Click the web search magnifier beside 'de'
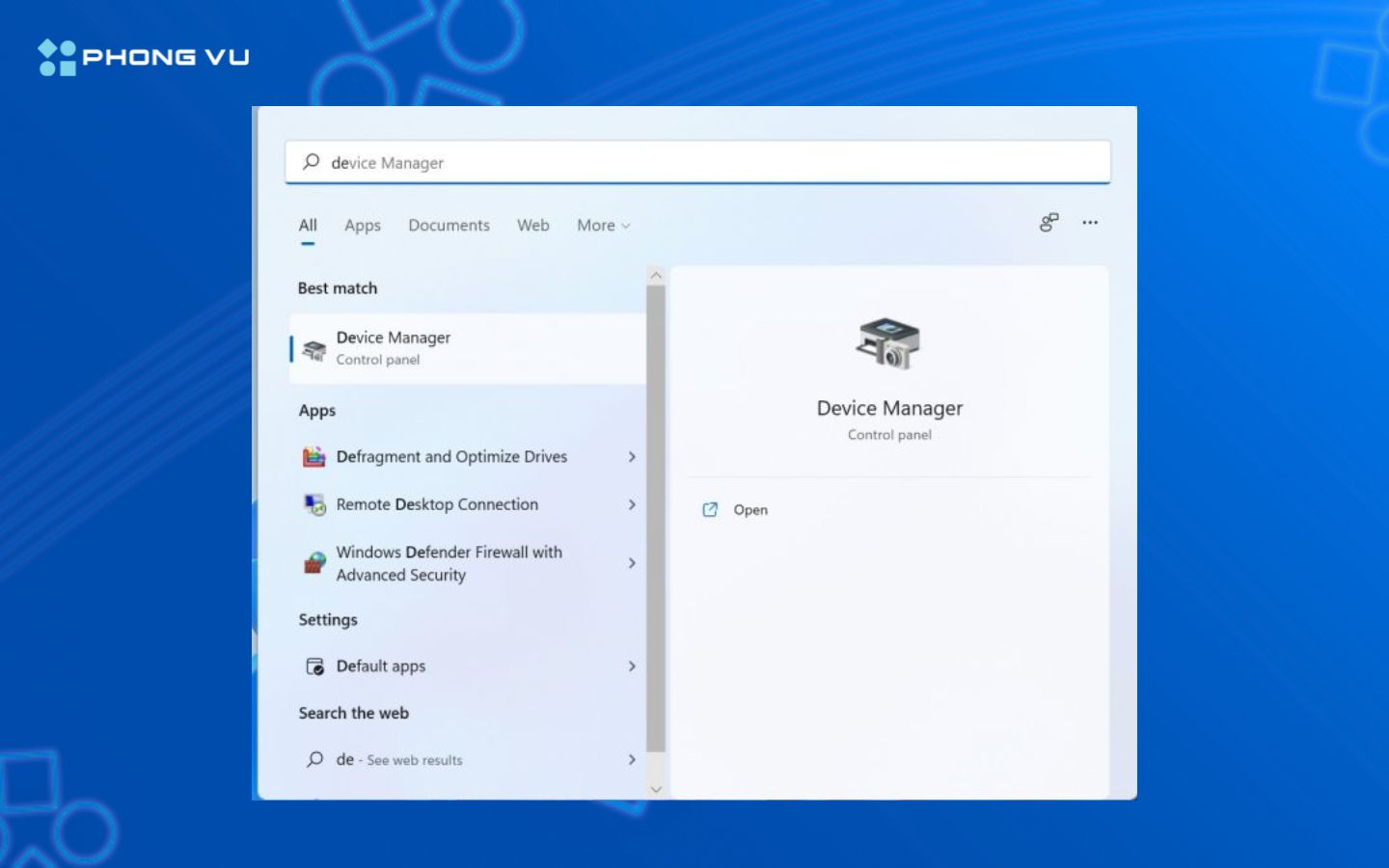 313,760
